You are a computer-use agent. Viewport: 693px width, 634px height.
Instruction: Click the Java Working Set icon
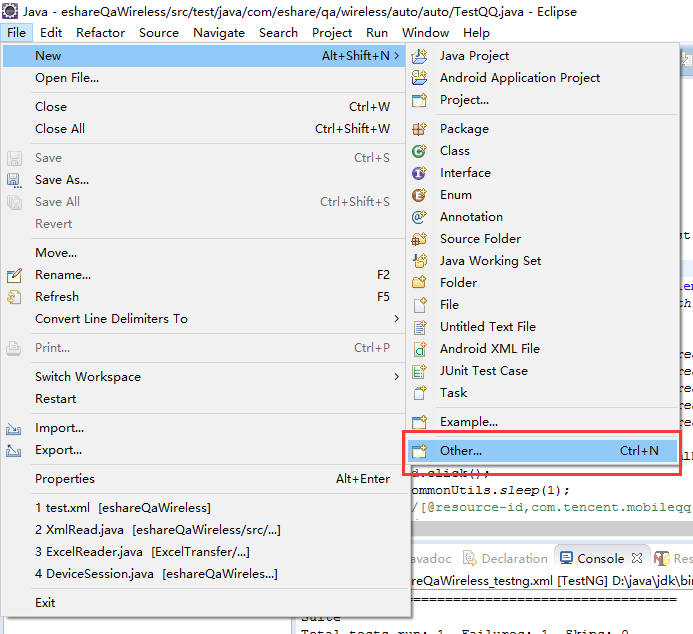click(x=419, y=261)
